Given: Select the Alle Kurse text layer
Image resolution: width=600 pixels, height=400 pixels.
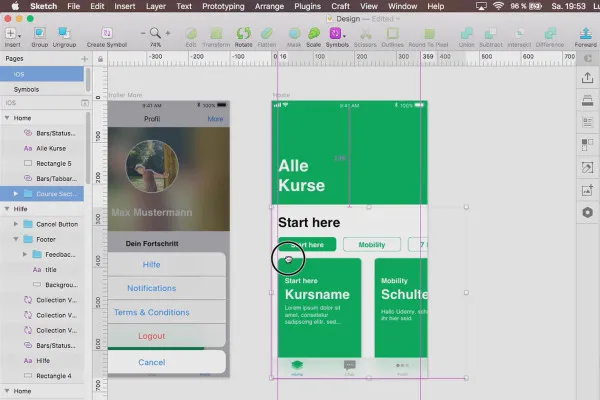Looking at the screenshot, I should pos(42,148).
